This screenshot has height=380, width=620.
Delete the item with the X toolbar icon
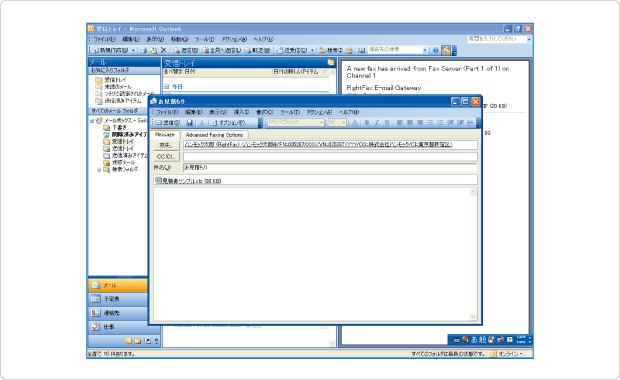(x=163, y=50)
